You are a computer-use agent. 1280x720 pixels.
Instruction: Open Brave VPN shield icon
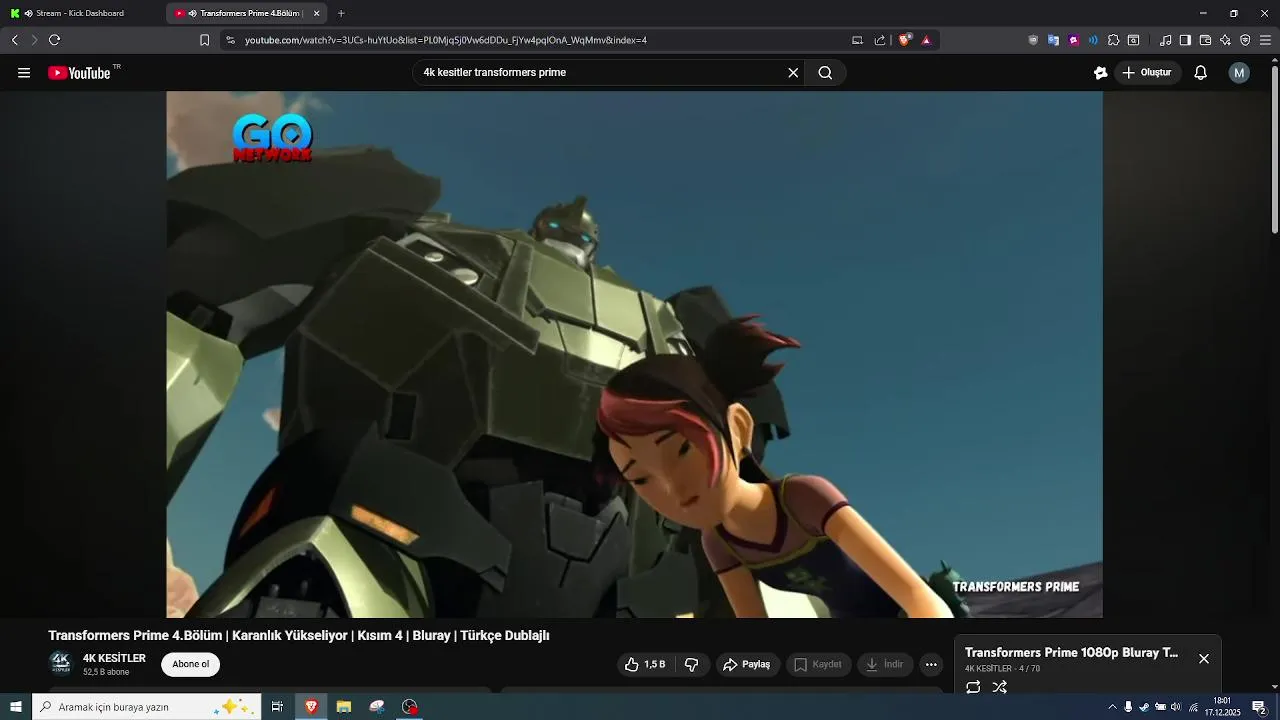coord(1245,40)
